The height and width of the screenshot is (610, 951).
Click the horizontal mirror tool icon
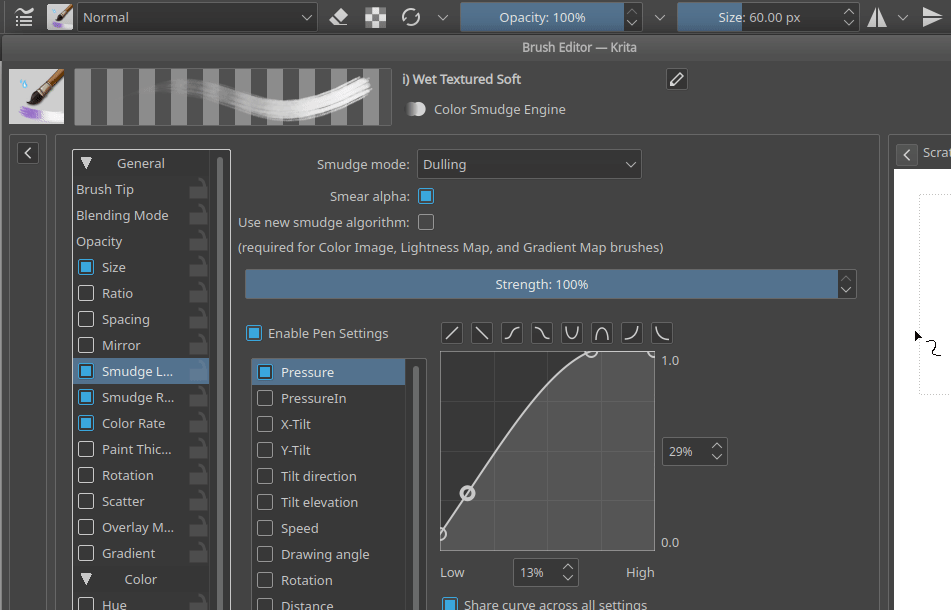coord(877,17)
